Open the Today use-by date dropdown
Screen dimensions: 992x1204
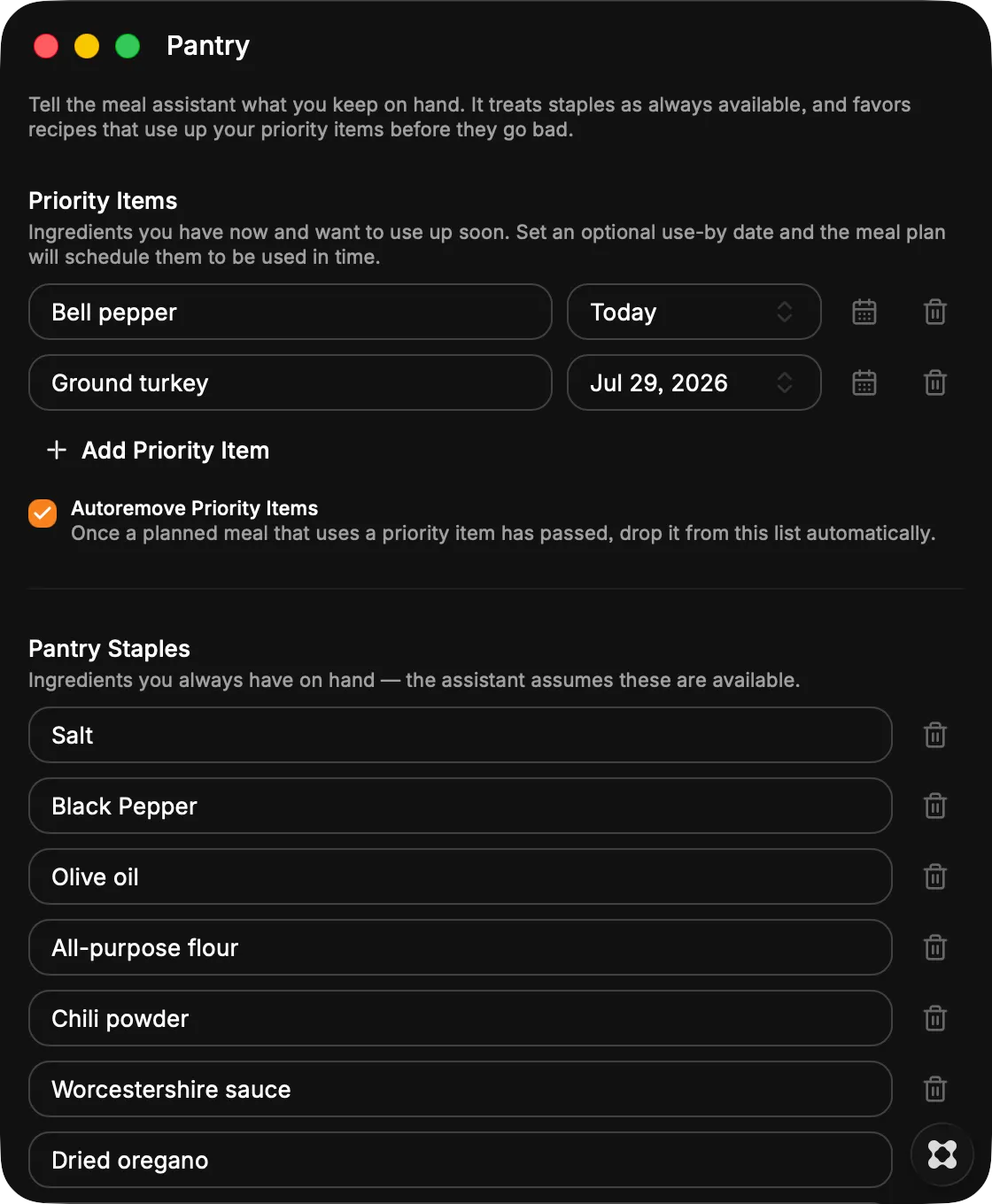point(694,312)
